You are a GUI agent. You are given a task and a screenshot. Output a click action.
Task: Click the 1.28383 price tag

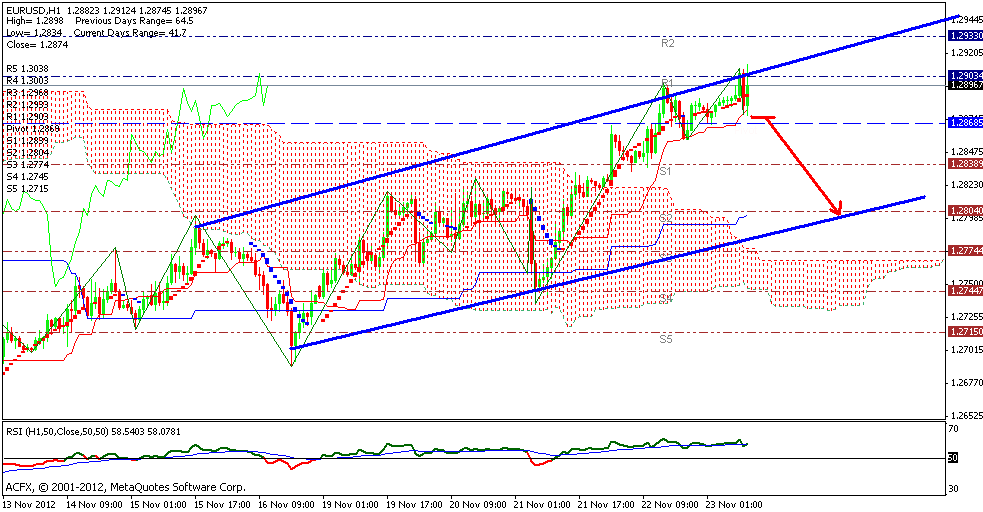pyautogui.click(x=965, y=162)
